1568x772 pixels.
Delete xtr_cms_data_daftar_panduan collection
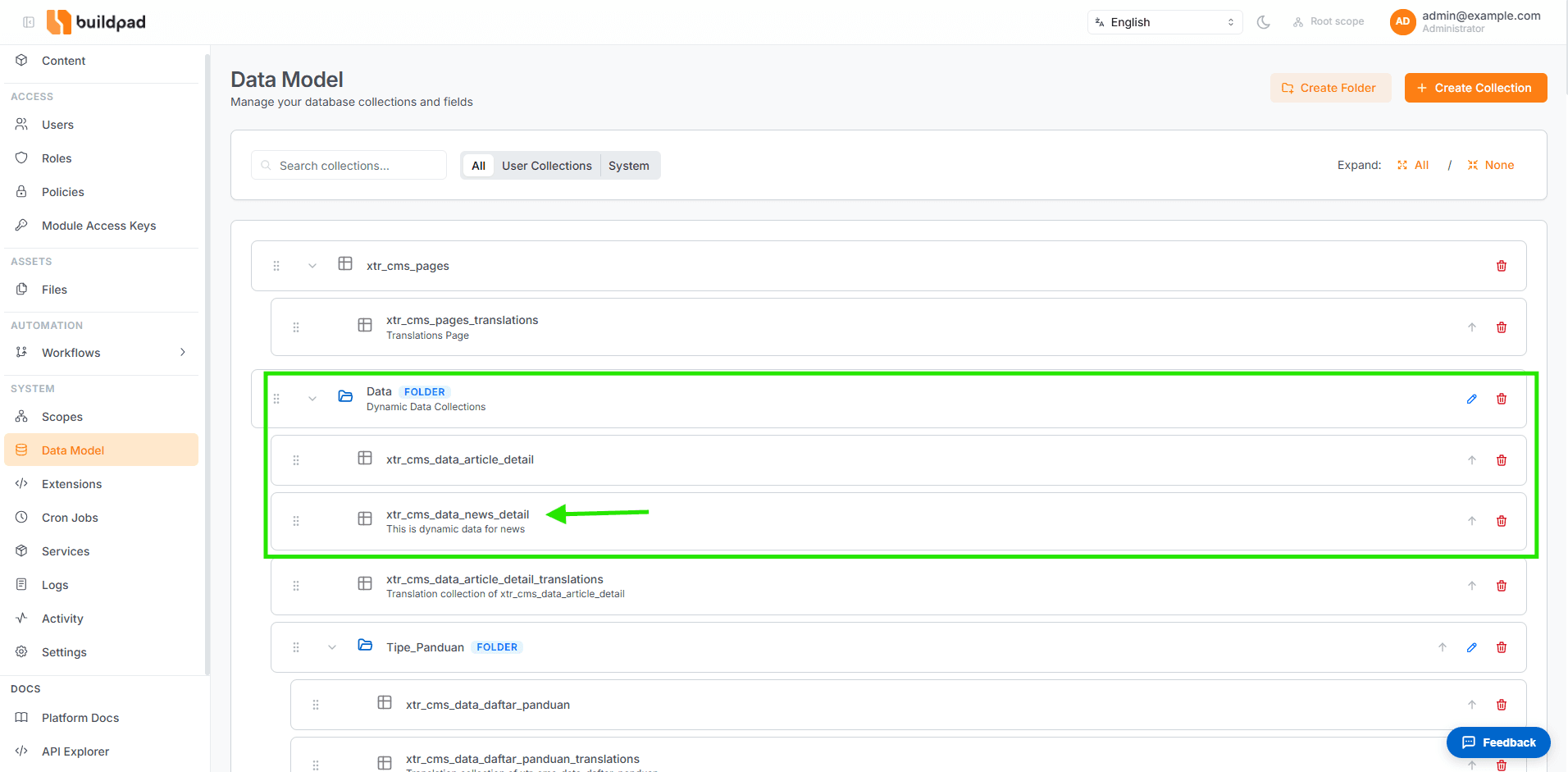tap(1502, 705)
